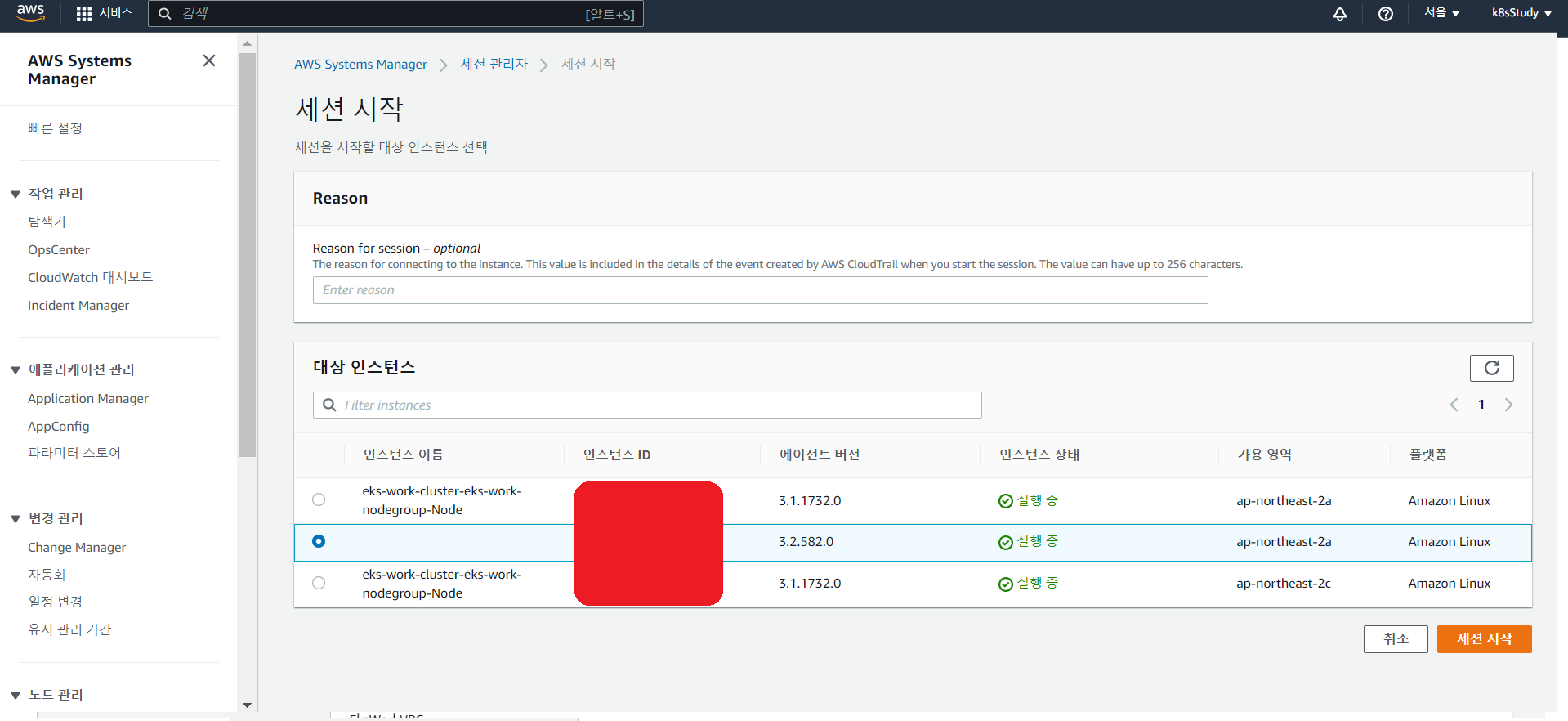
Task: Open 유지 관리 기간 in the sidebar
Action: pyautogui.click(x=69, y=629)
